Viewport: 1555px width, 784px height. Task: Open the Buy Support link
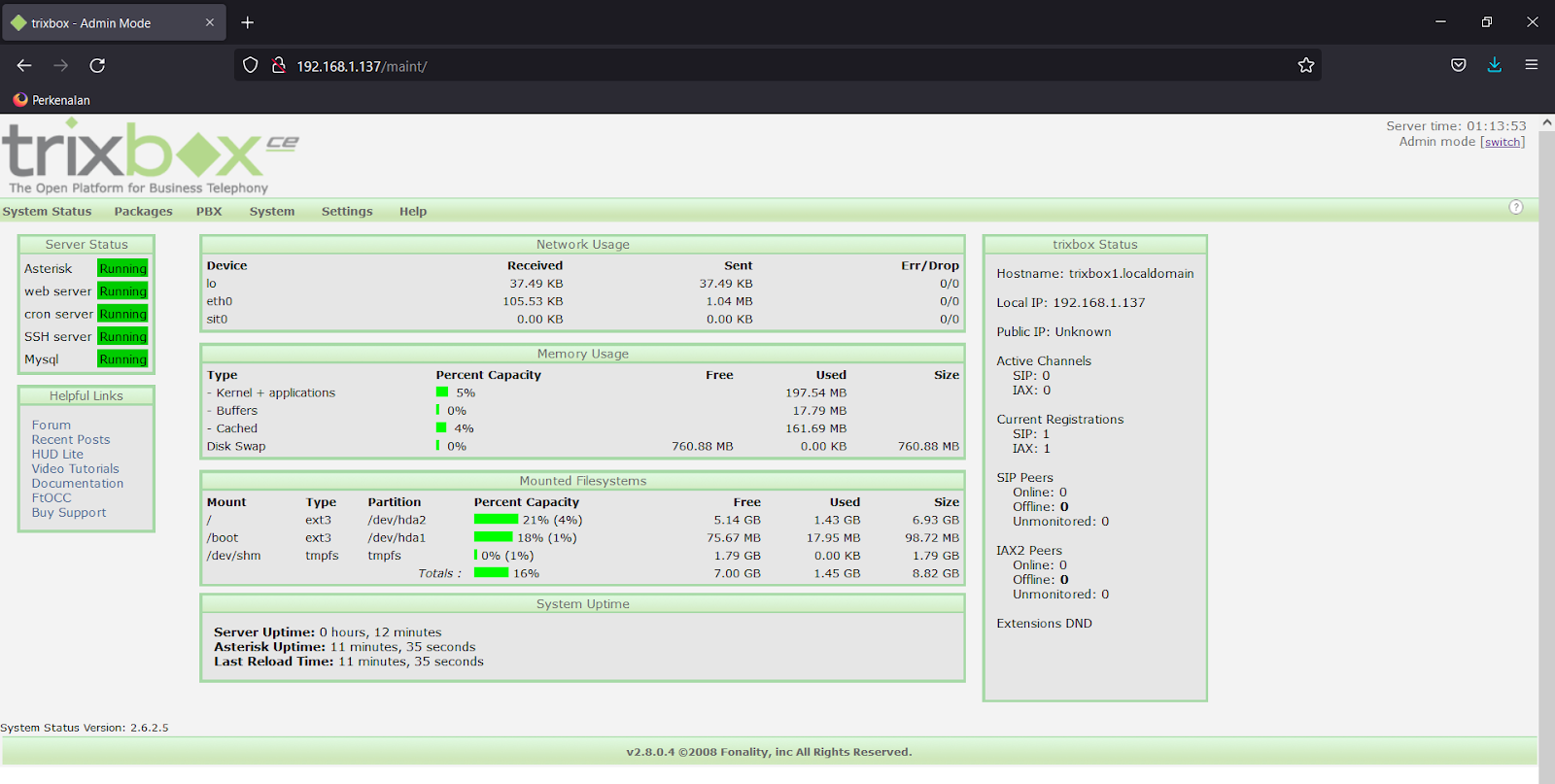(68, 512)
